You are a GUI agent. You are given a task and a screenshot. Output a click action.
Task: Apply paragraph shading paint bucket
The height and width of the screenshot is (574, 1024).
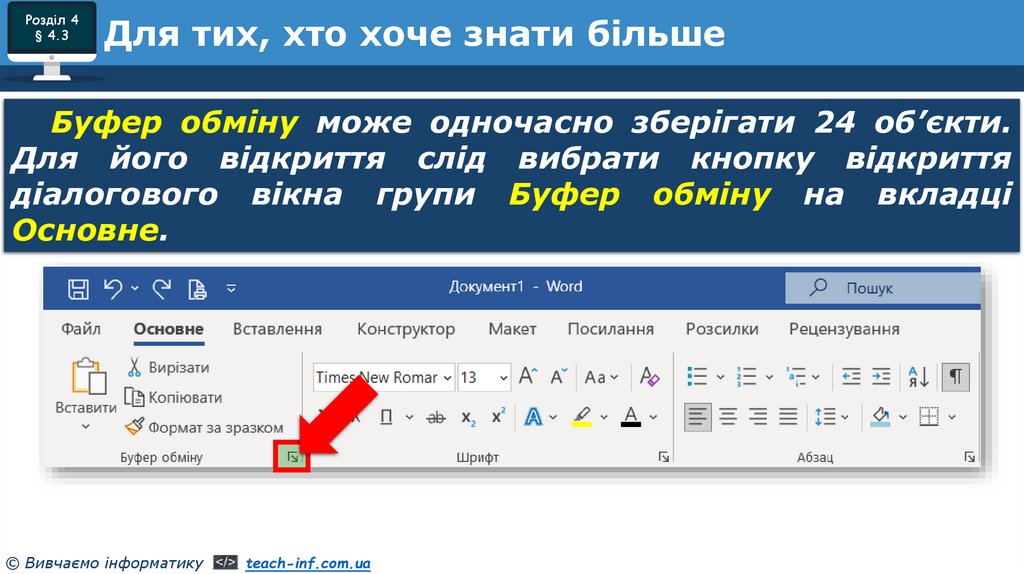click(880, 417)
